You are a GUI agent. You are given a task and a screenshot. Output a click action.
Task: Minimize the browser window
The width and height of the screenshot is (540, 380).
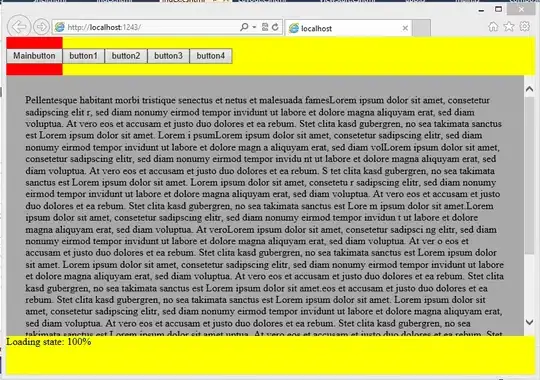(x=481, y=10)
